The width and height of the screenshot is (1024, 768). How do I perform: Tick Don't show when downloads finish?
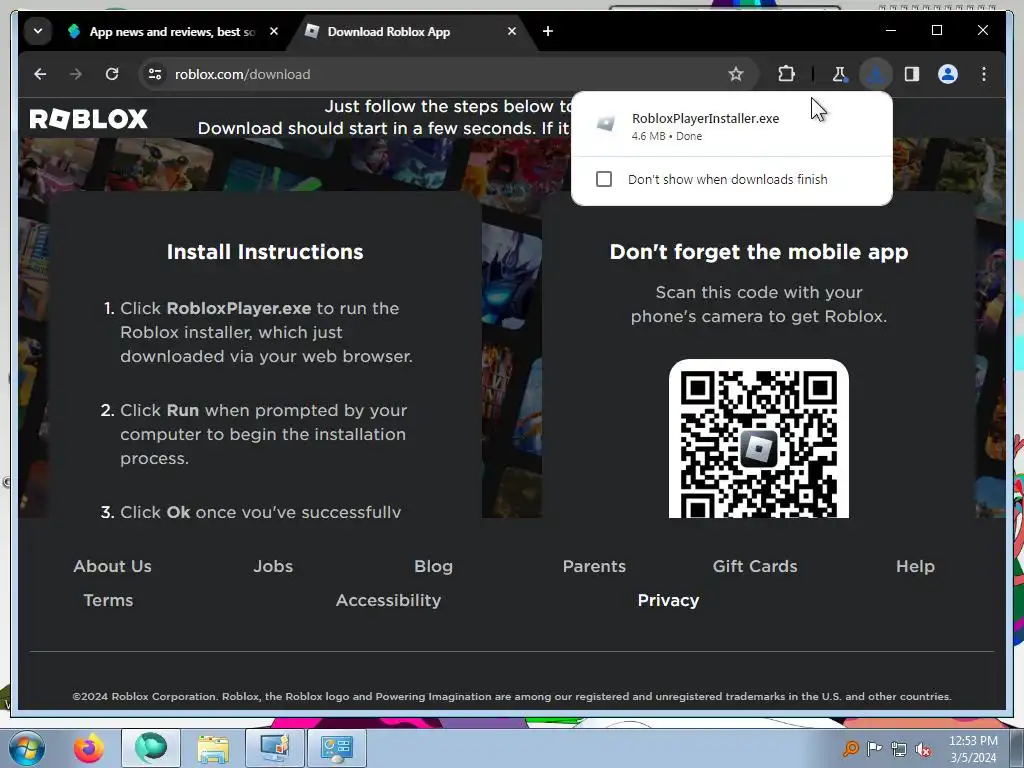604,179
